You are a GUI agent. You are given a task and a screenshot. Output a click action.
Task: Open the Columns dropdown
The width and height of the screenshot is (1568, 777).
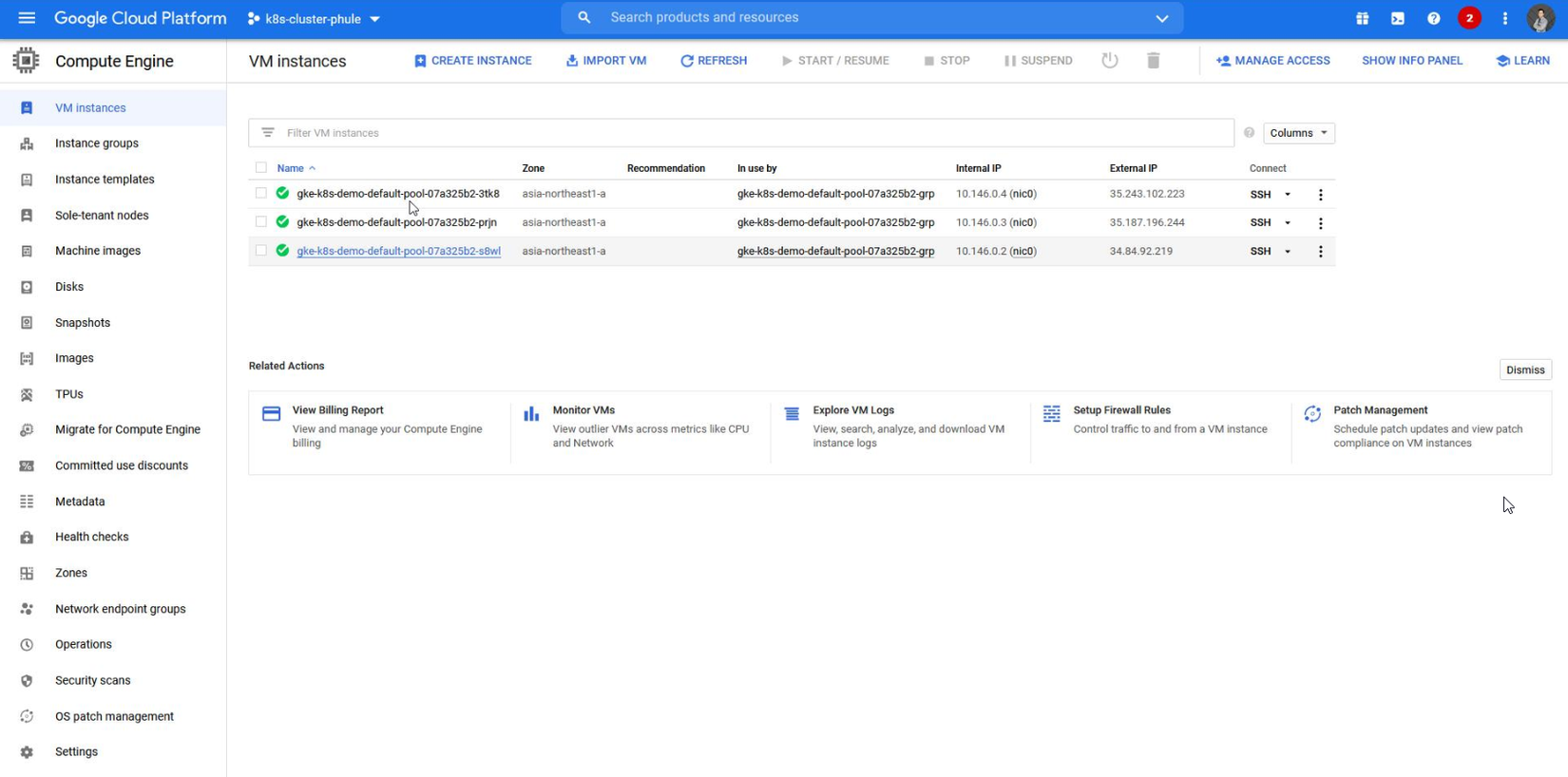pos(1299,133)
